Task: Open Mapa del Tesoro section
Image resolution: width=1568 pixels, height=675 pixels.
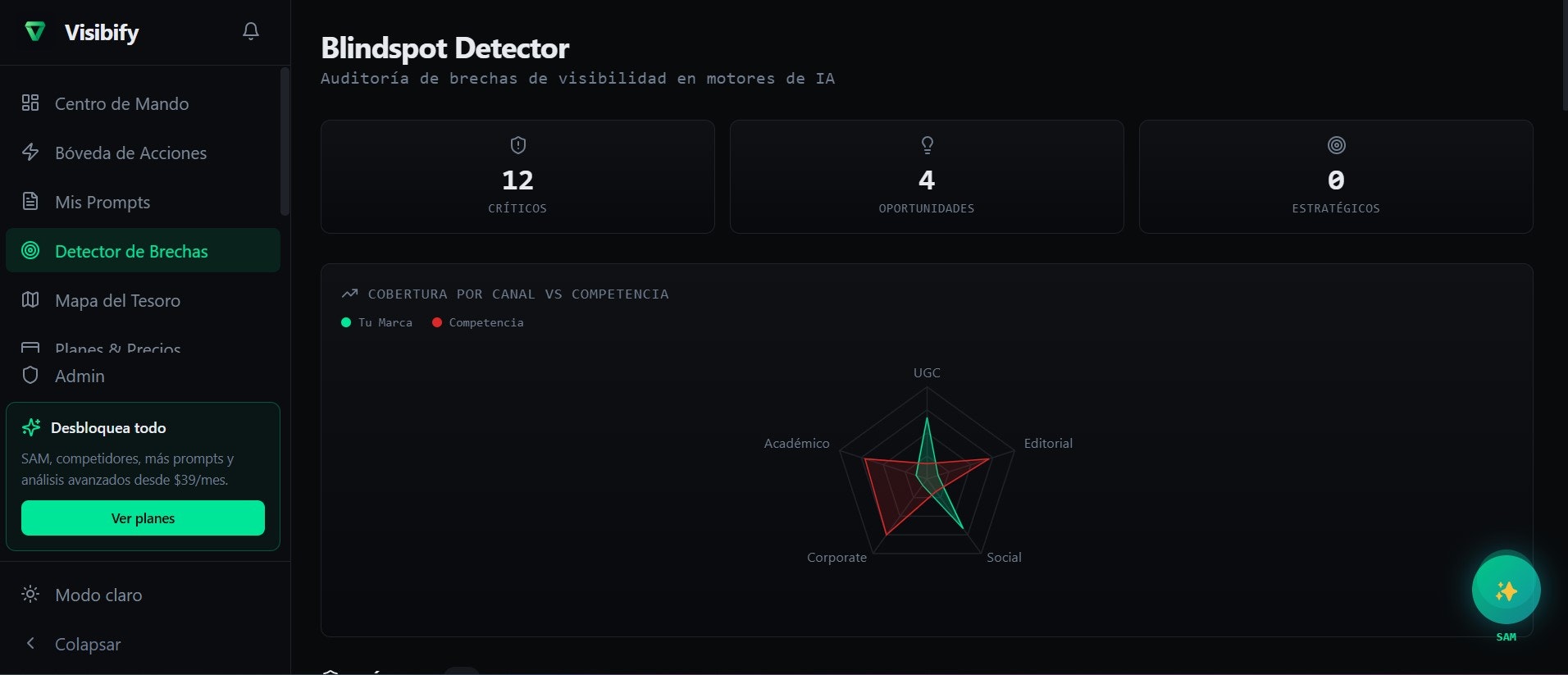Action: 143,300
